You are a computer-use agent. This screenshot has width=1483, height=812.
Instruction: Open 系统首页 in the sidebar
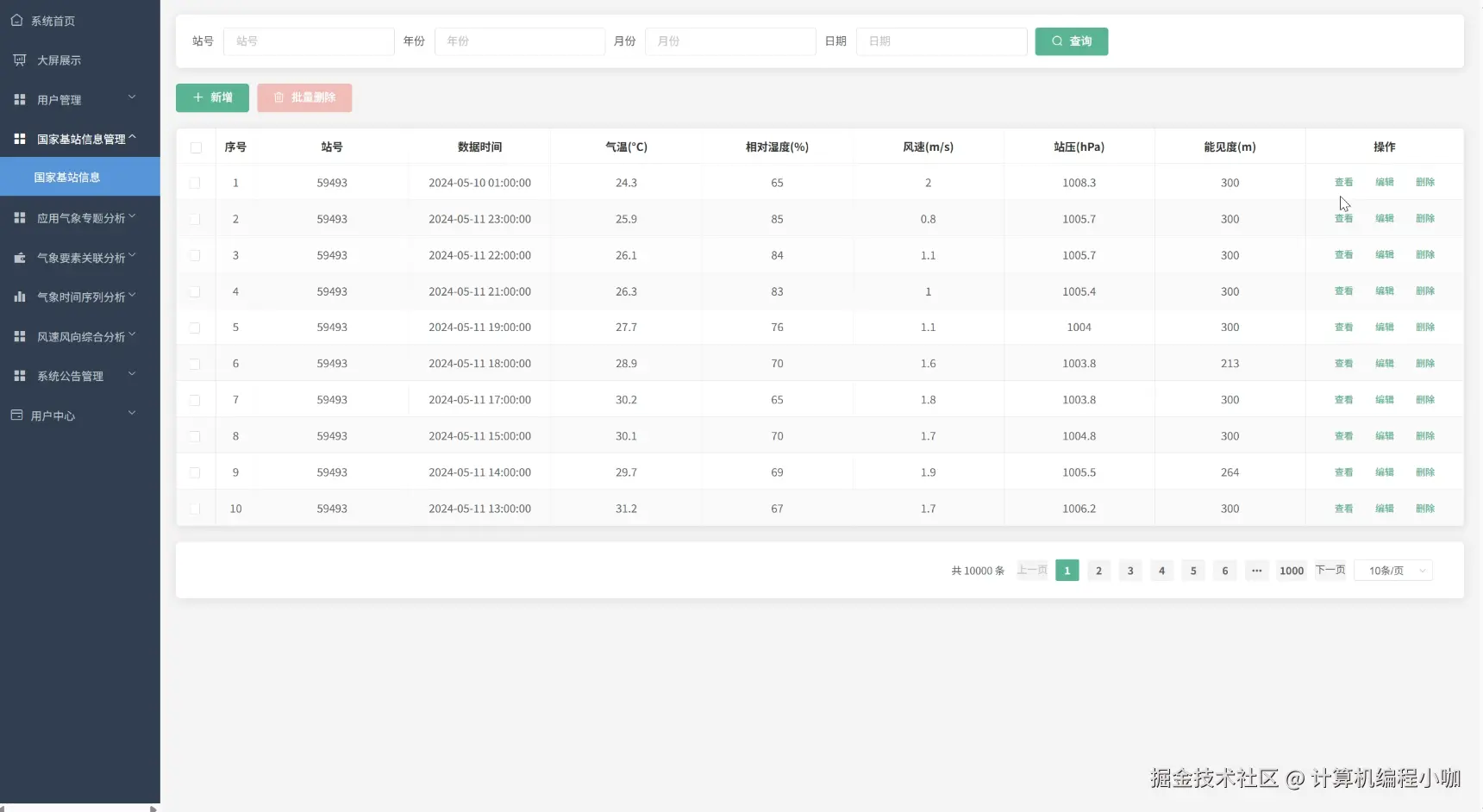pyautogui.click(x=53, y=21)
